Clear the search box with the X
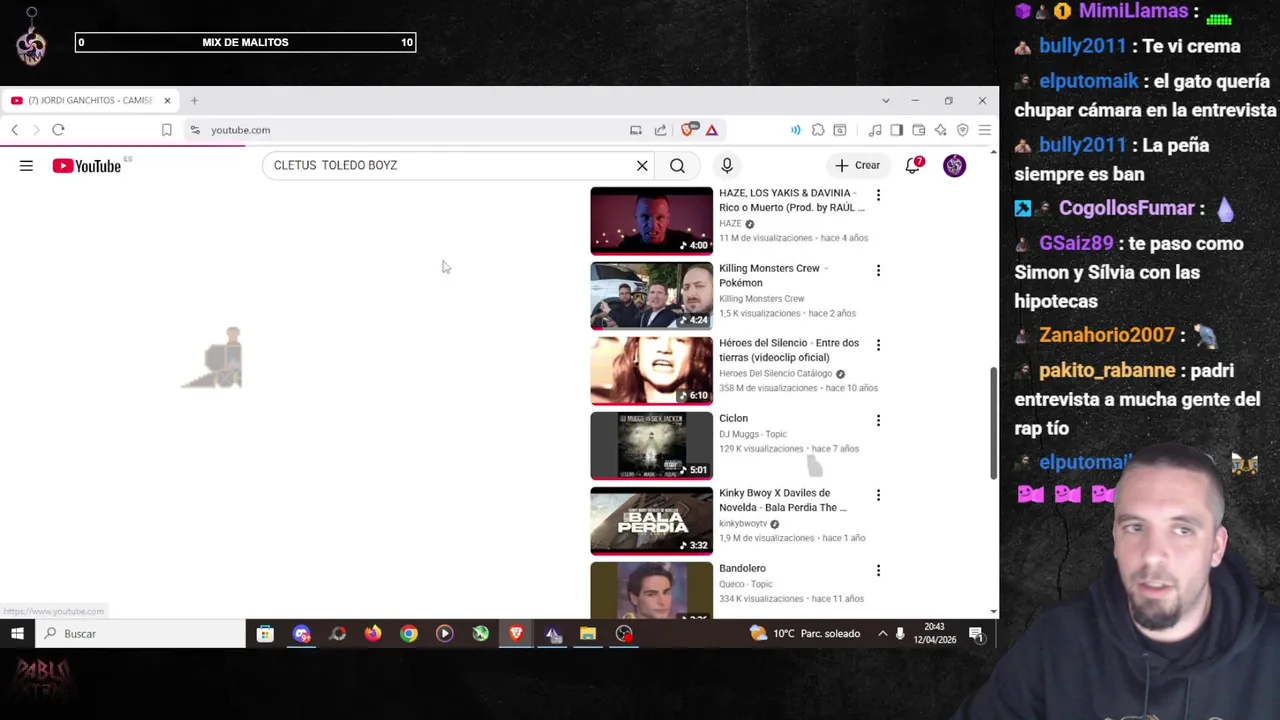Viewport: 1280px width, 720px height. coord(642,166)
